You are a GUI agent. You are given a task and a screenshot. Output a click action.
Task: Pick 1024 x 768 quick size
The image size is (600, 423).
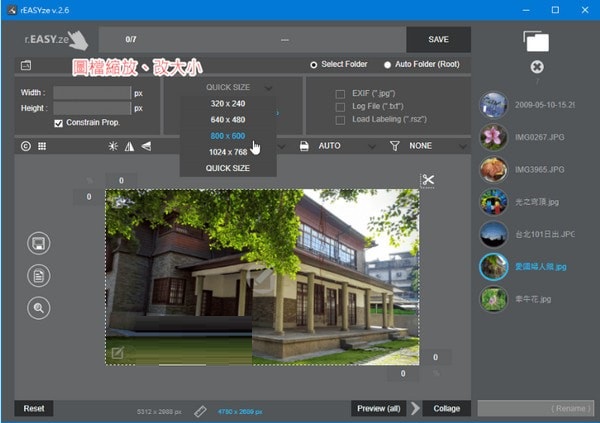(x=228, y=152)
